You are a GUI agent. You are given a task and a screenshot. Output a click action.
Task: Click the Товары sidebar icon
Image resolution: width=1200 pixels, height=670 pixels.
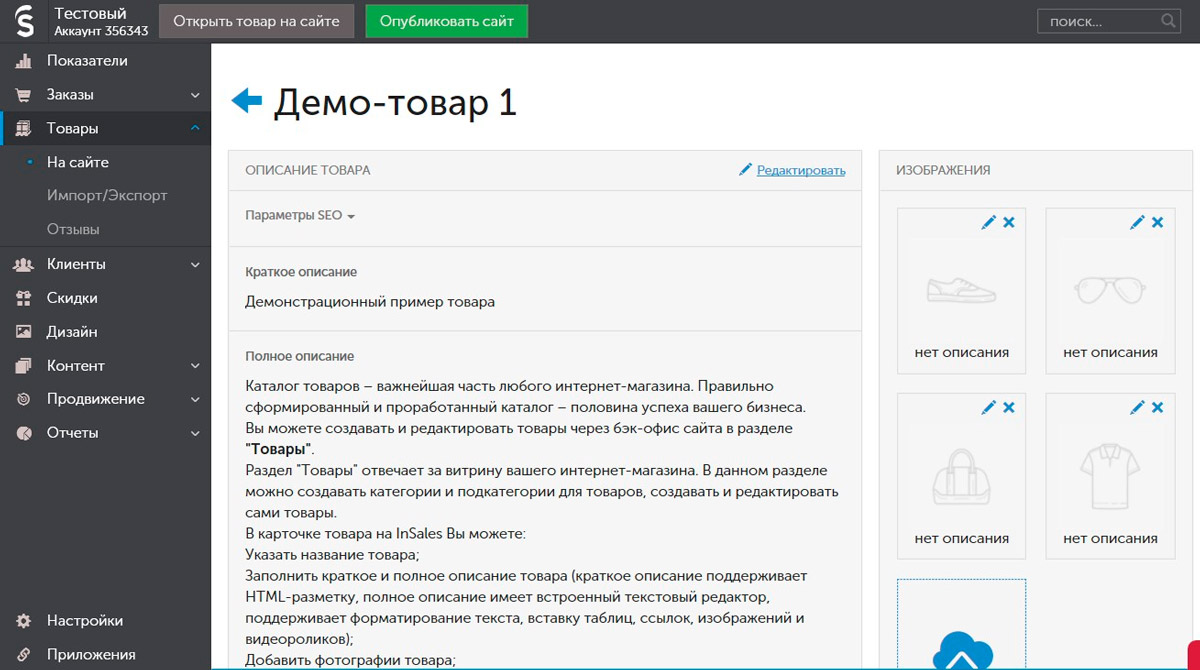click(x=24, y=128)
